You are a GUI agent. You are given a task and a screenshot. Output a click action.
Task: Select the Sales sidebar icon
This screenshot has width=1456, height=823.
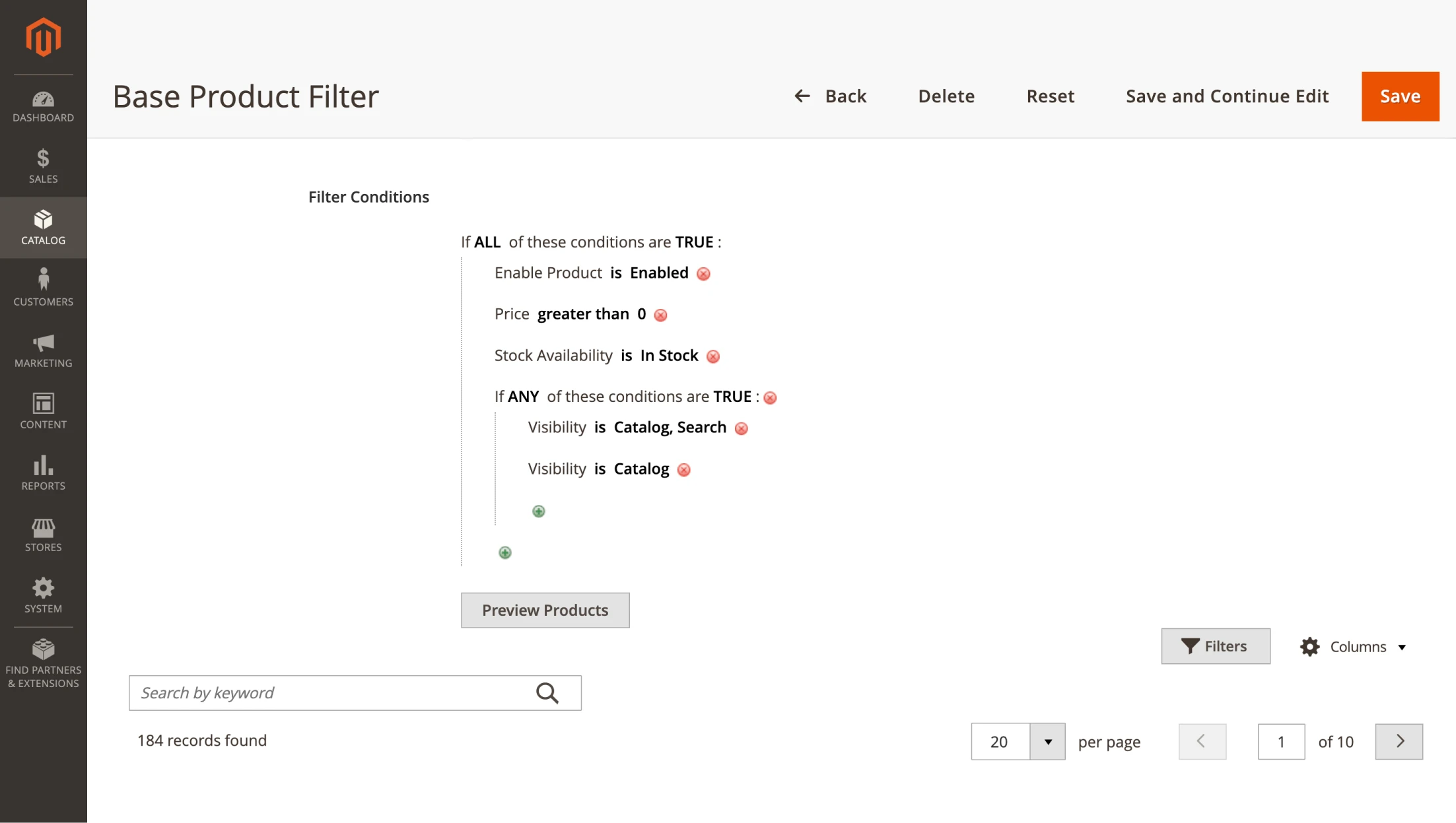tap(43, 166)
